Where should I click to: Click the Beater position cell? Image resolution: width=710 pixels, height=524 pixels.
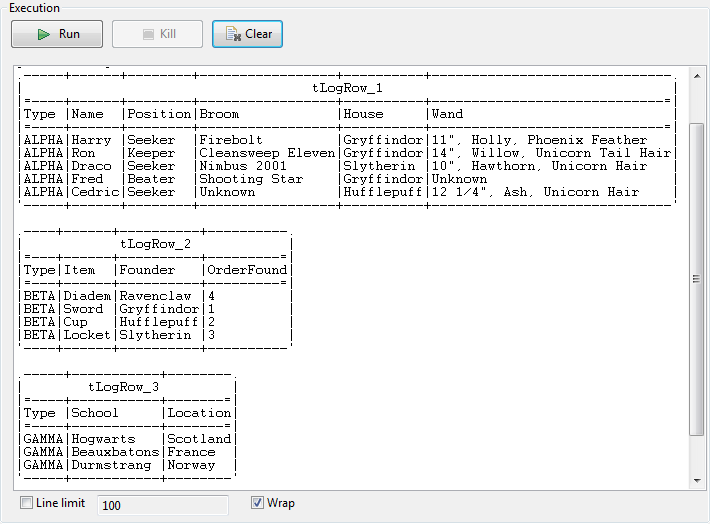[x=151, y=179]
